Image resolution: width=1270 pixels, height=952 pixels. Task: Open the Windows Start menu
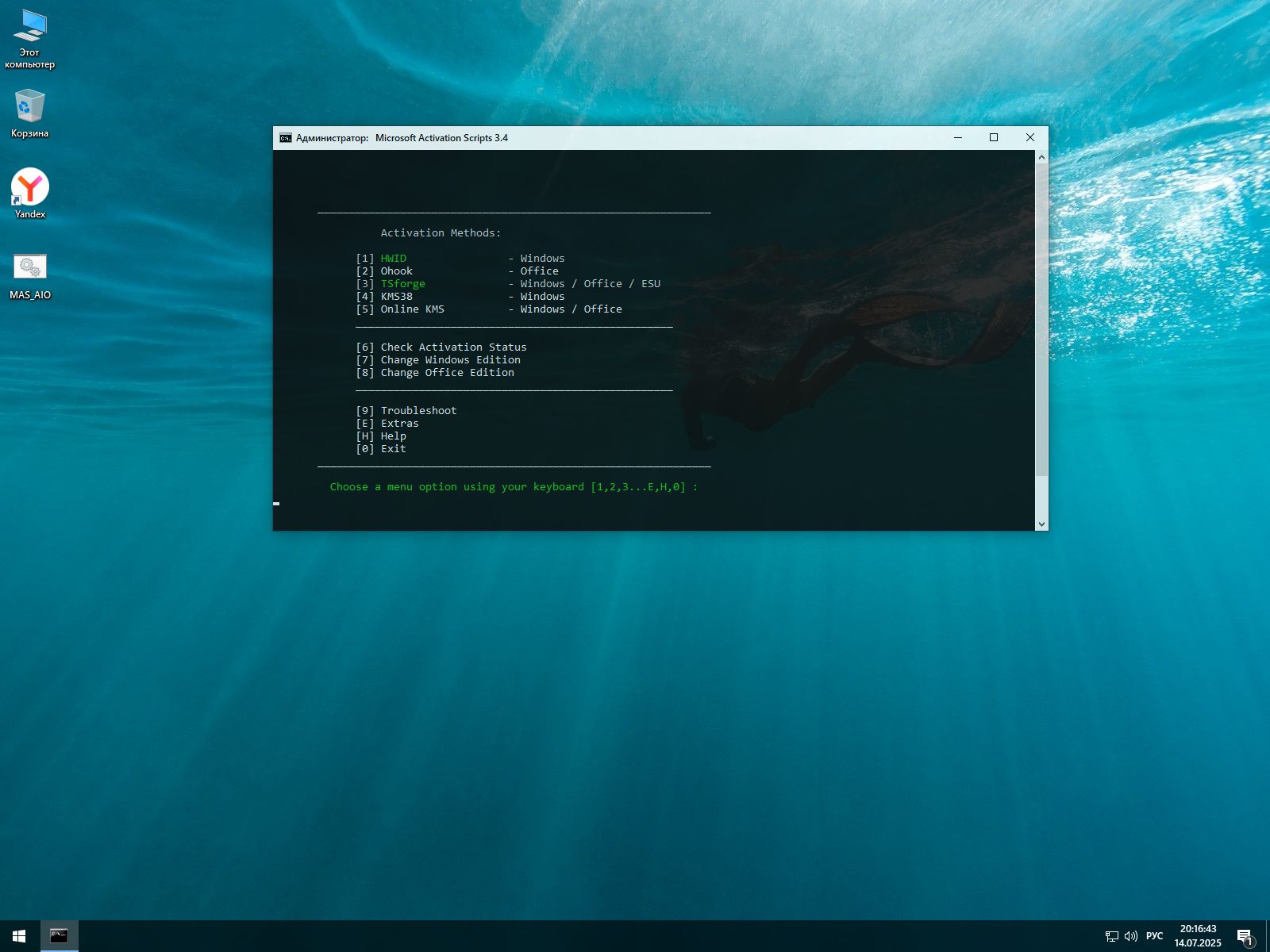[19, 936]
